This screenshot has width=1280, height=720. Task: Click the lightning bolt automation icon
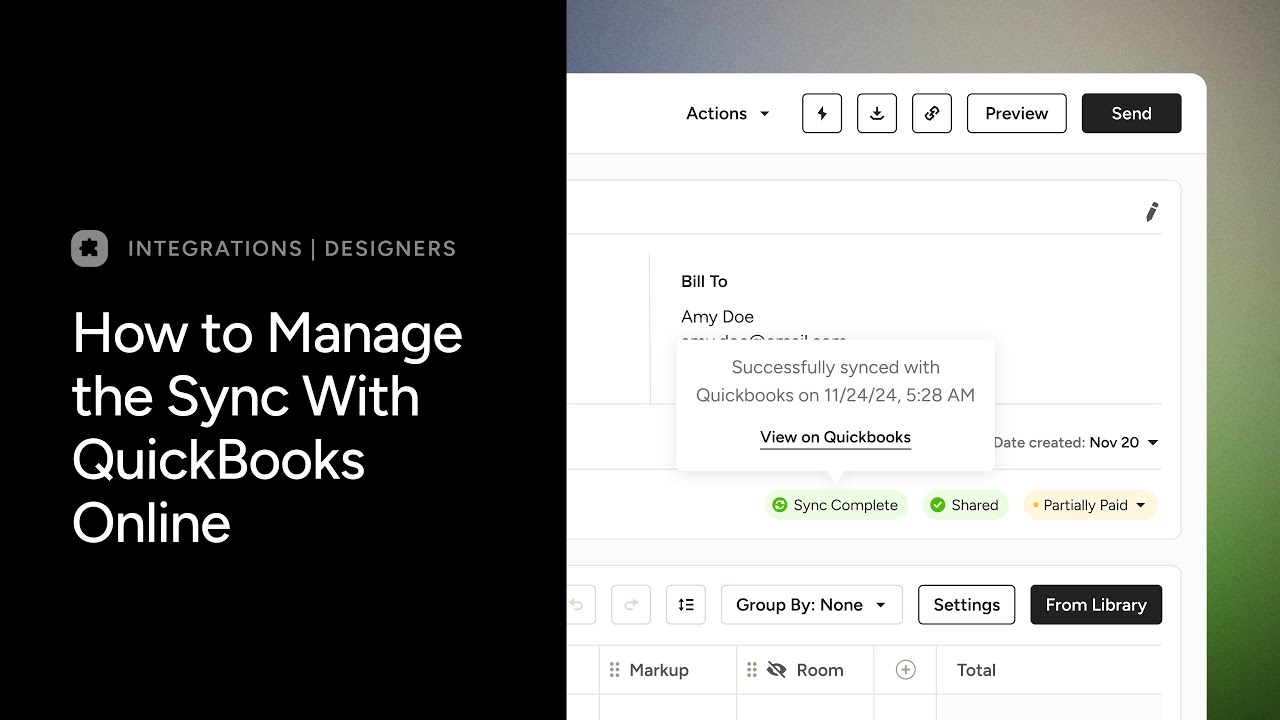[822, 114]
